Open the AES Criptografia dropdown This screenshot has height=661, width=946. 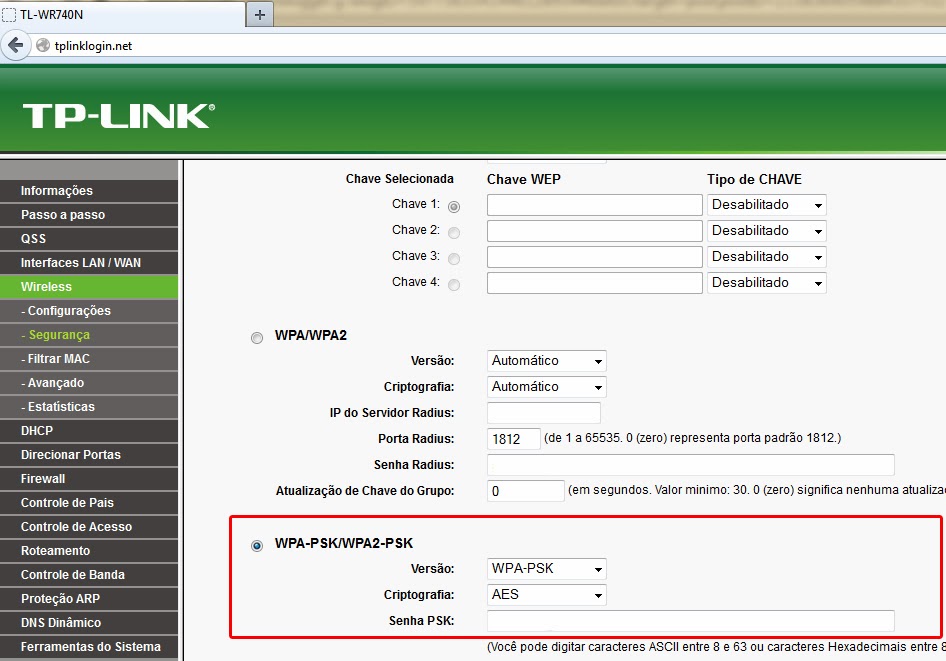tap(547, 595)
